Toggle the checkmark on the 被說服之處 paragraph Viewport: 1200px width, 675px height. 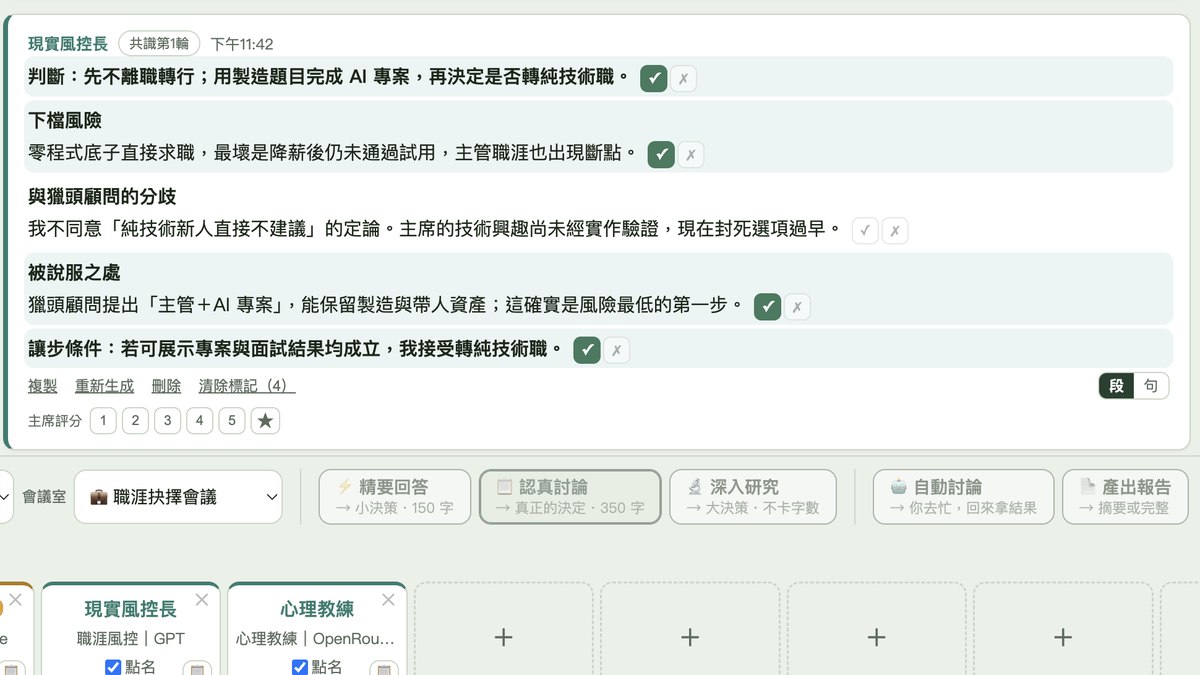pos(767,306)
